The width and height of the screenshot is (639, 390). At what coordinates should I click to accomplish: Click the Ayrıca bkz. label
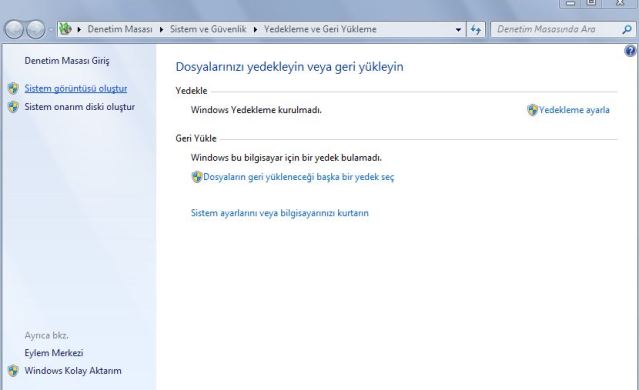point(46,335)
